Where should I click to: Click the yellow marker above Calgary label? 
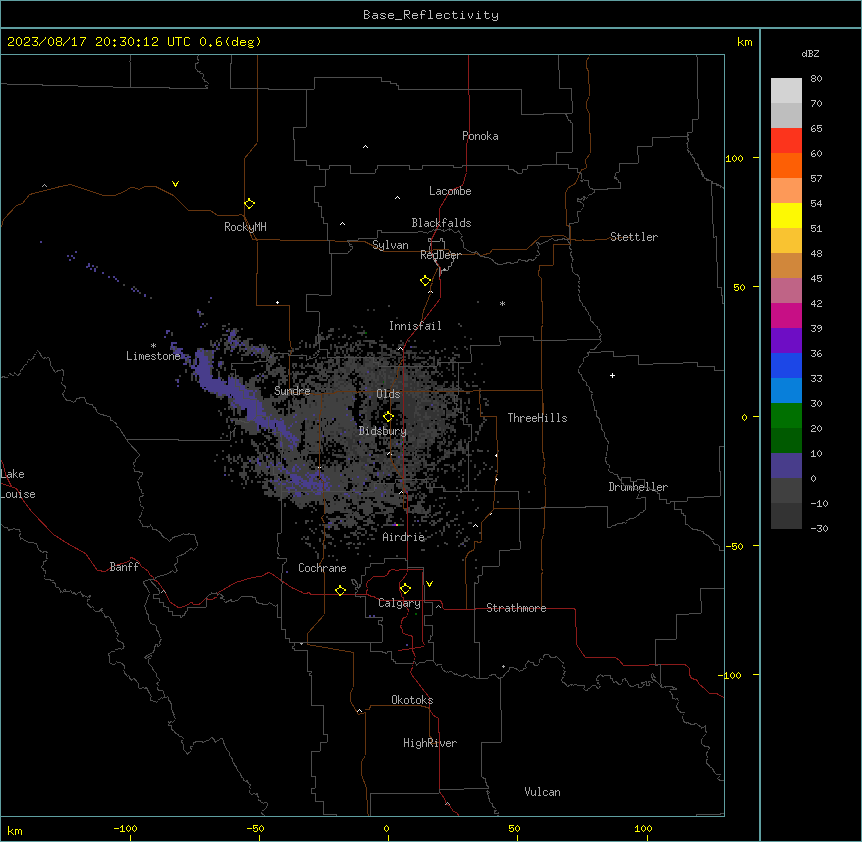[x=405, y=589]
